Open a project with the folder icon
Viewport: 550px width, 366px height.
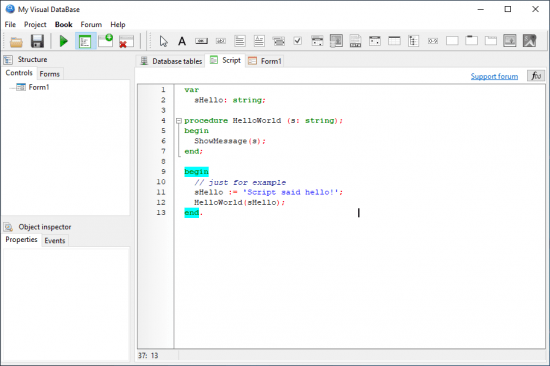[16, 41]
